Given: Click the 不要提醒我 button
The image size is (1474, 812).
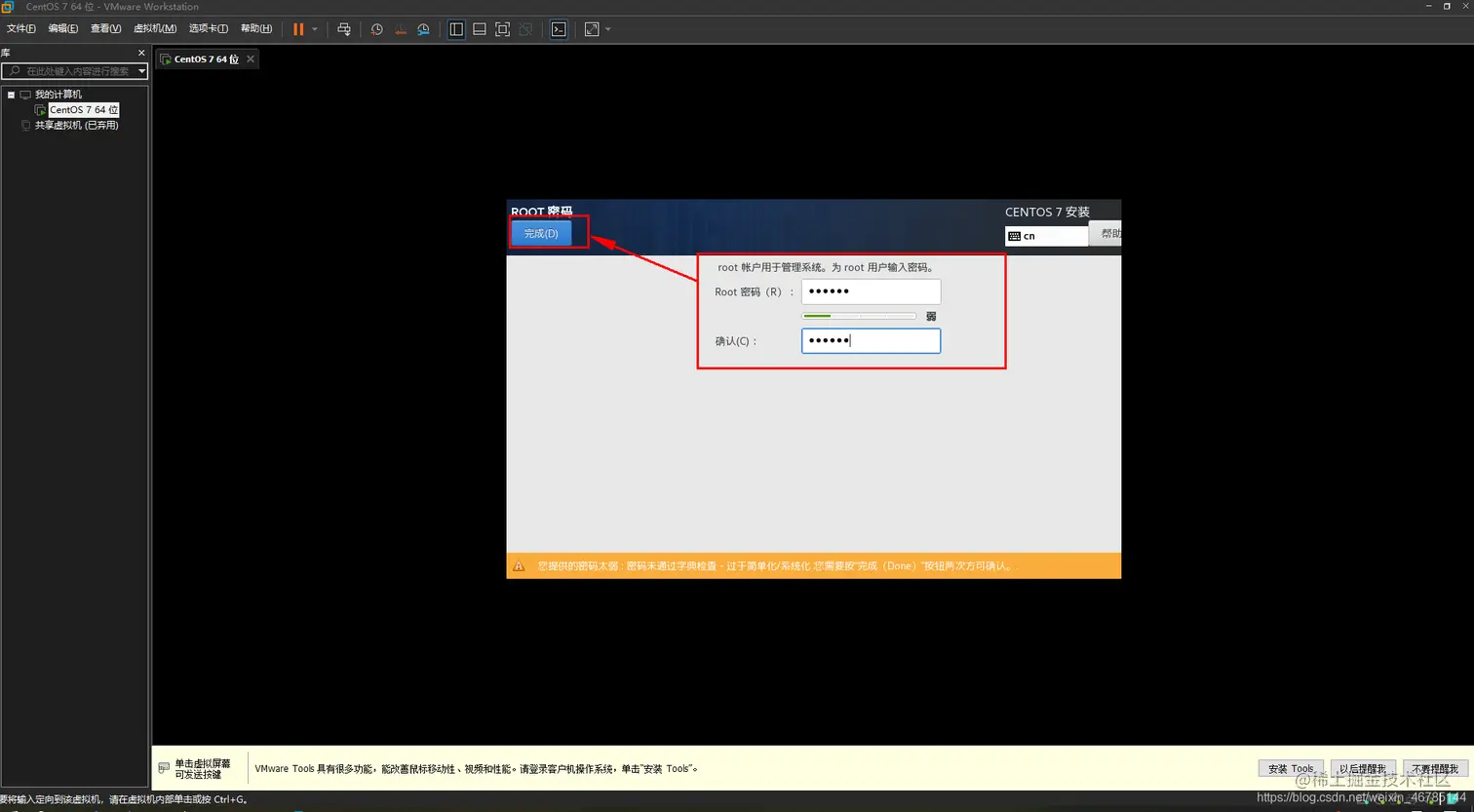Looking at the screenshot, I should (1435, 769).
